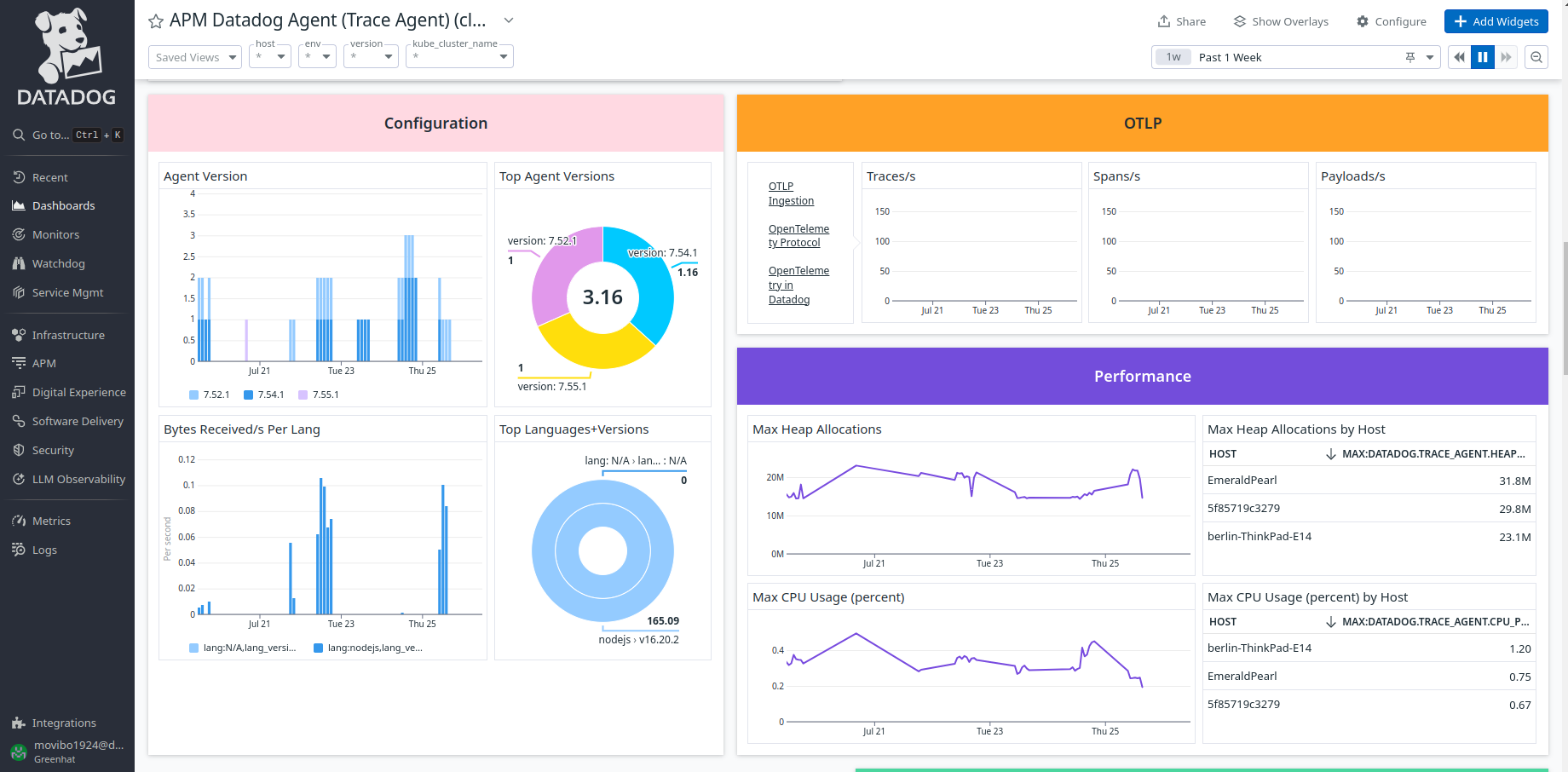Star the APM Datadog Agent dashboard
1568x772 pixels.
tap(156, 20)
